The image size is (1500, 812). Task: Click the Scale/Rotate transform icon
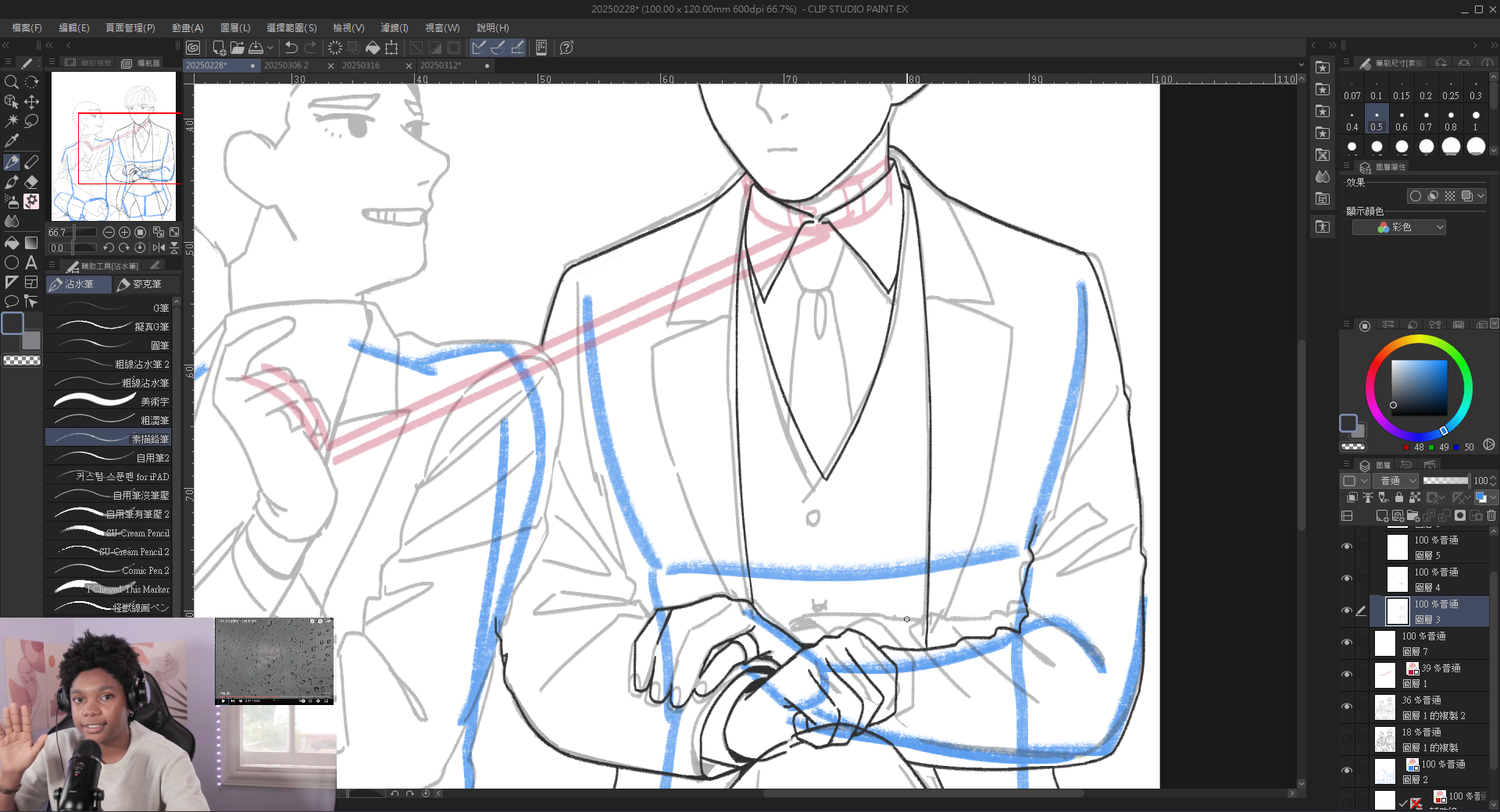(391, 48)
